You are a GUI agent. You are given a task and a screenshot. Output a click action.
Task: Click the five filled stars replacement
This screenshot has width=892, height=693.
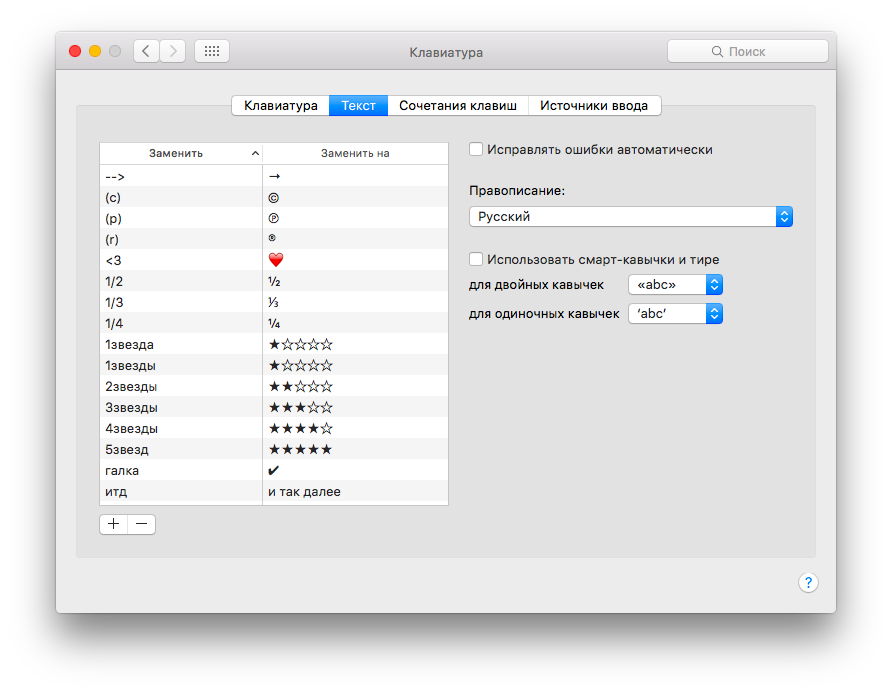(x=300, y=449)
